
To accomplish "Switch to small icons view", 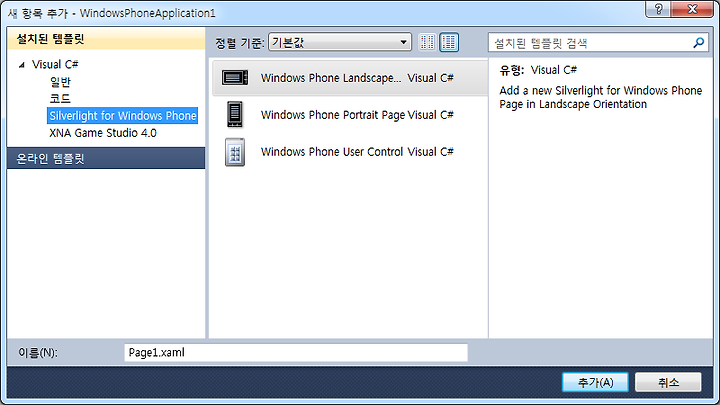I will tap(427, 43).
